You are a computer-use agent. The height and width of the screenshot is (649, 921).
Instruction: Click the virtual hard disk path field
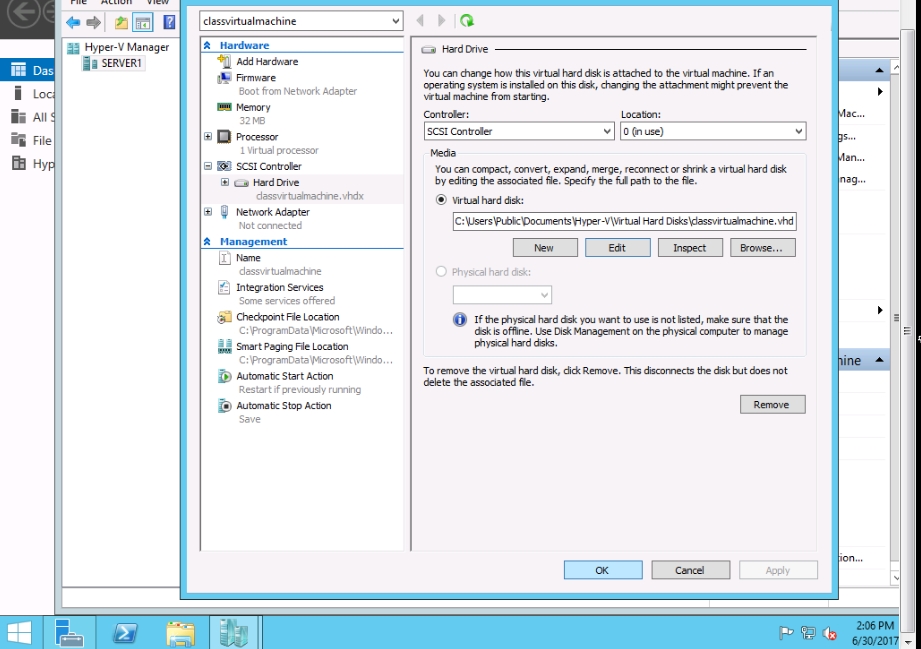click(x=624, y=221)
